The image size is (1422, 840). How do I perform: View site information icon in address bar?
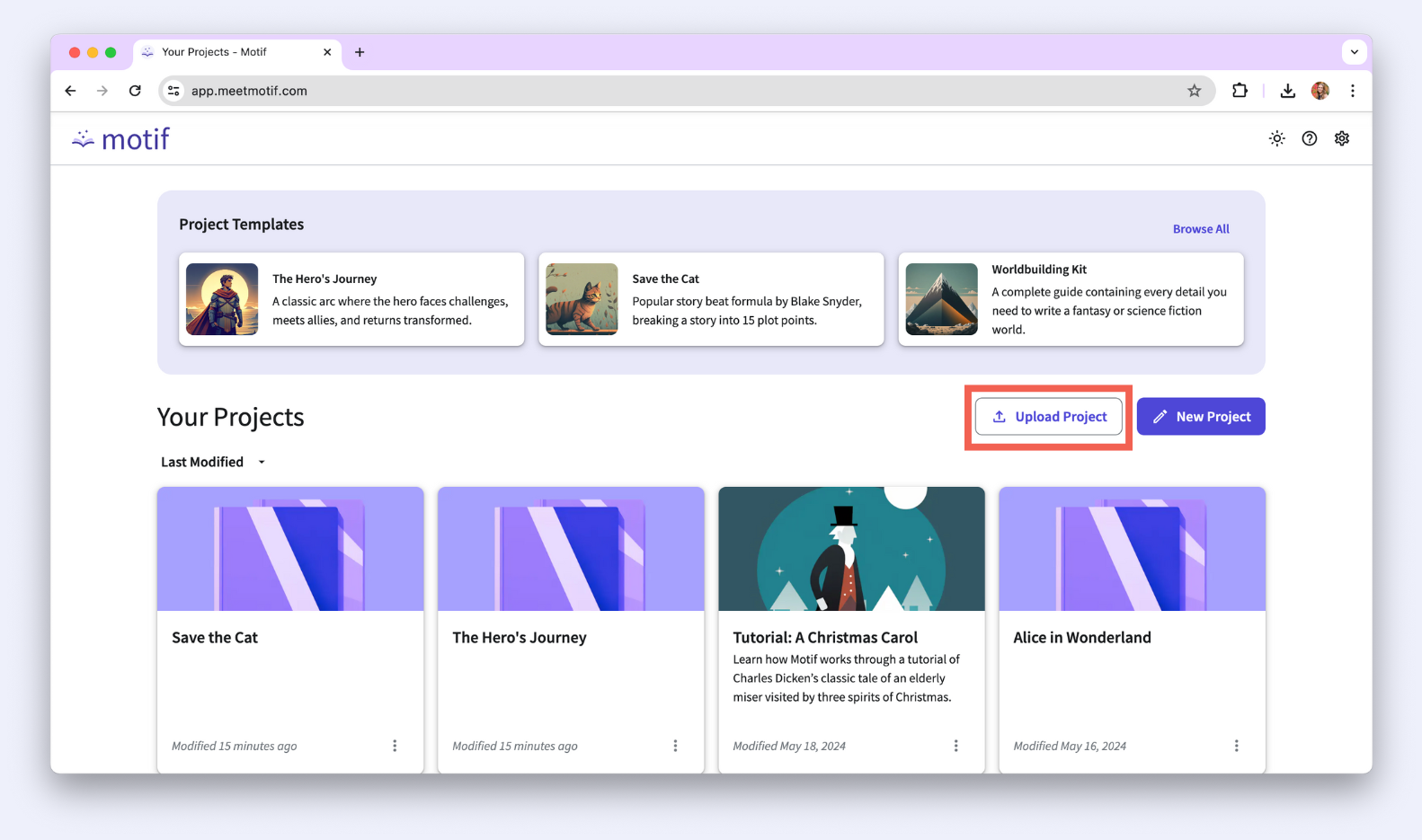[174, 91]
